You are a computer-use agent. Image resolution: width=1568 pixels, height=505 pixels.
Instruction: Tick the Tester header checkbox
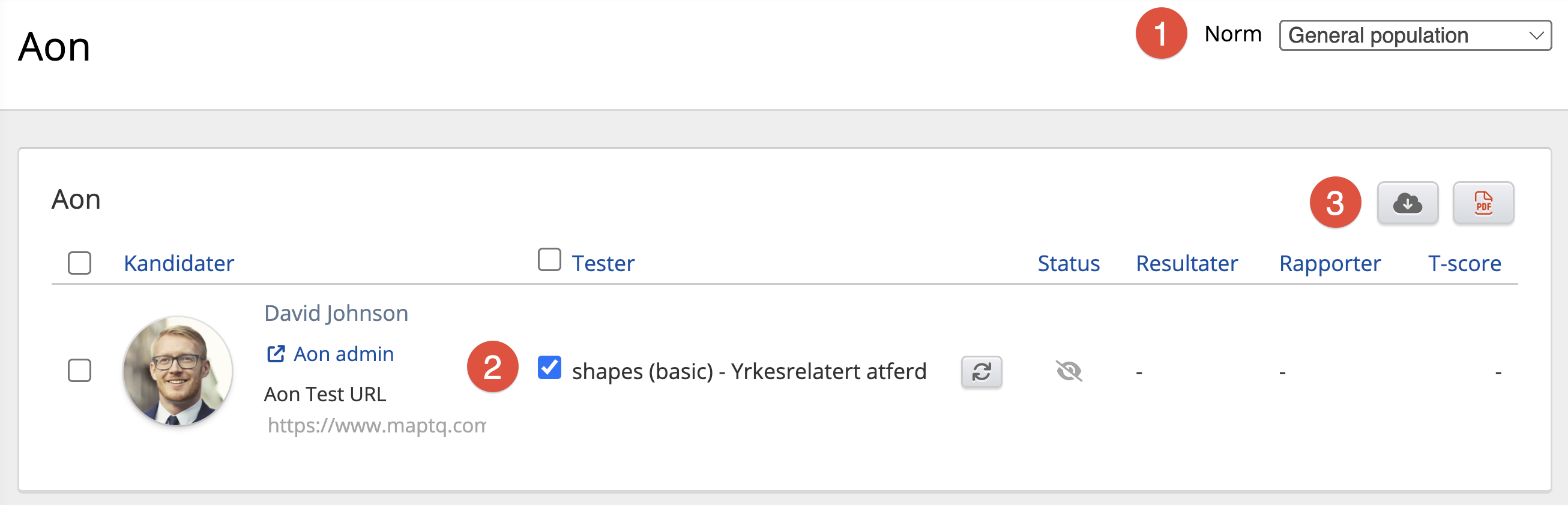coord(549,260)
